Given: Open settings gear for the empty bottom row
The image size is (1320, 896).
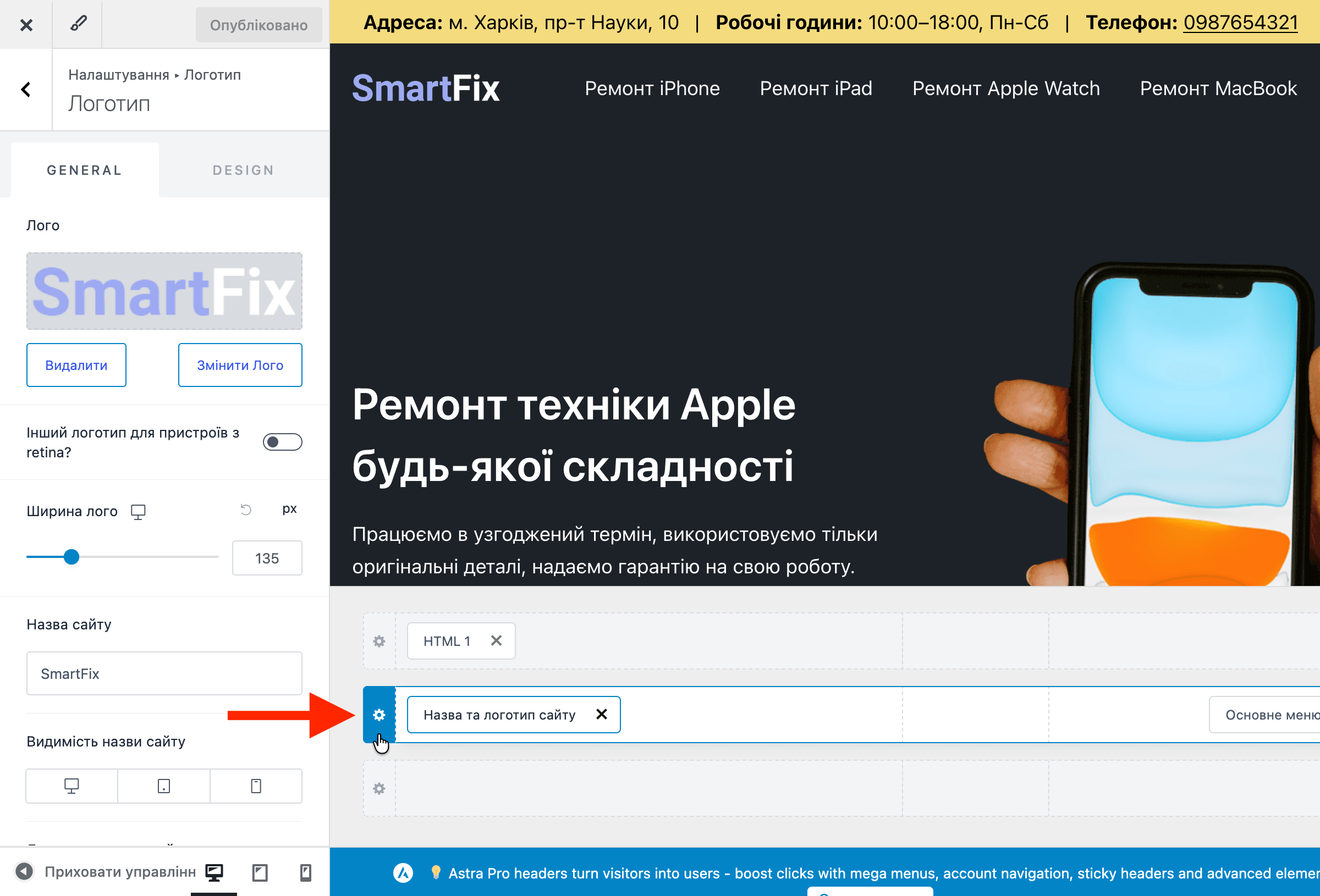Looking at the screenshot, I should point(379,788).
